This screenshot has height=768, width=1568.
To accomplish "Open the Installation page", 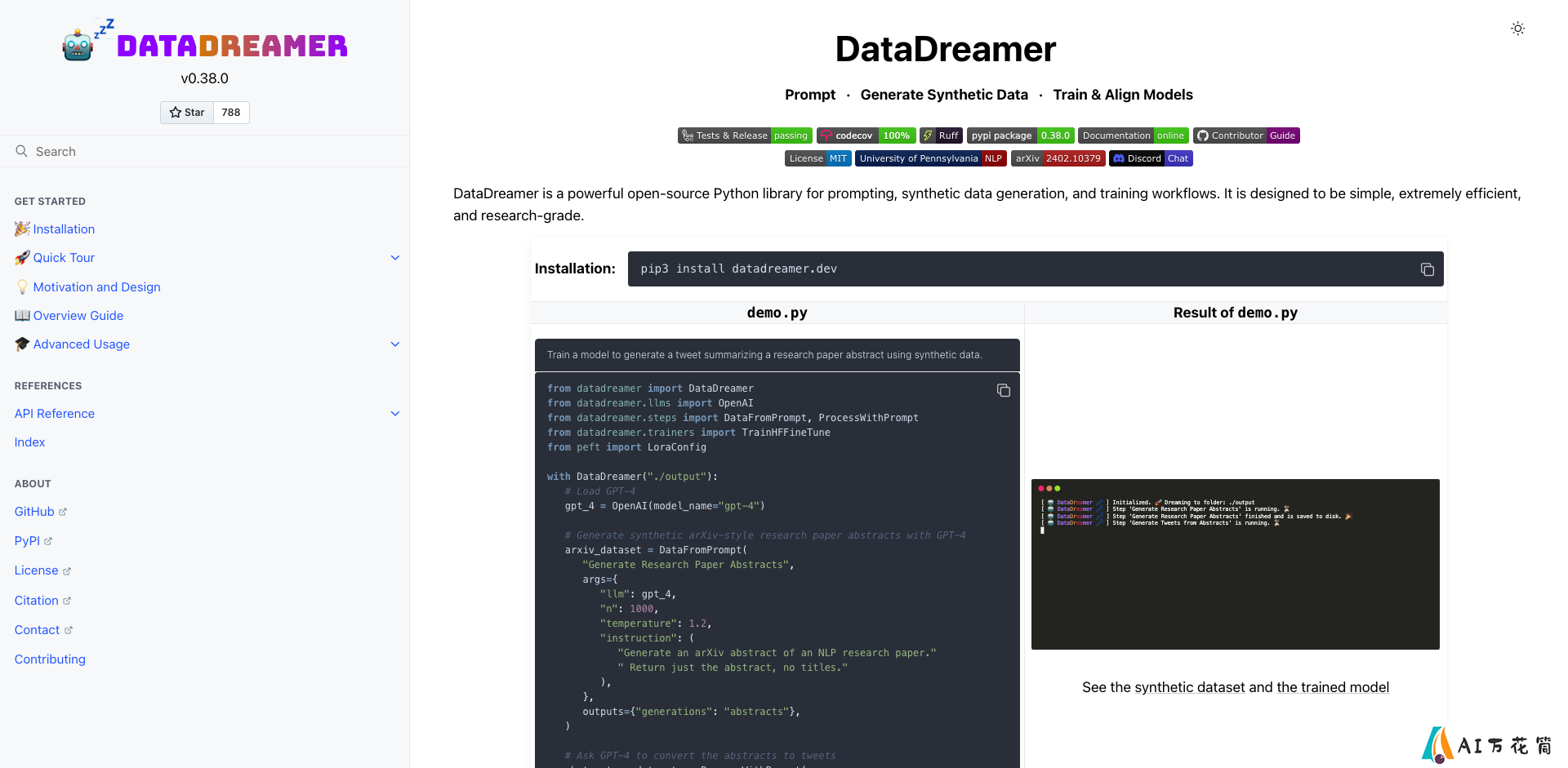I will 64,229.
